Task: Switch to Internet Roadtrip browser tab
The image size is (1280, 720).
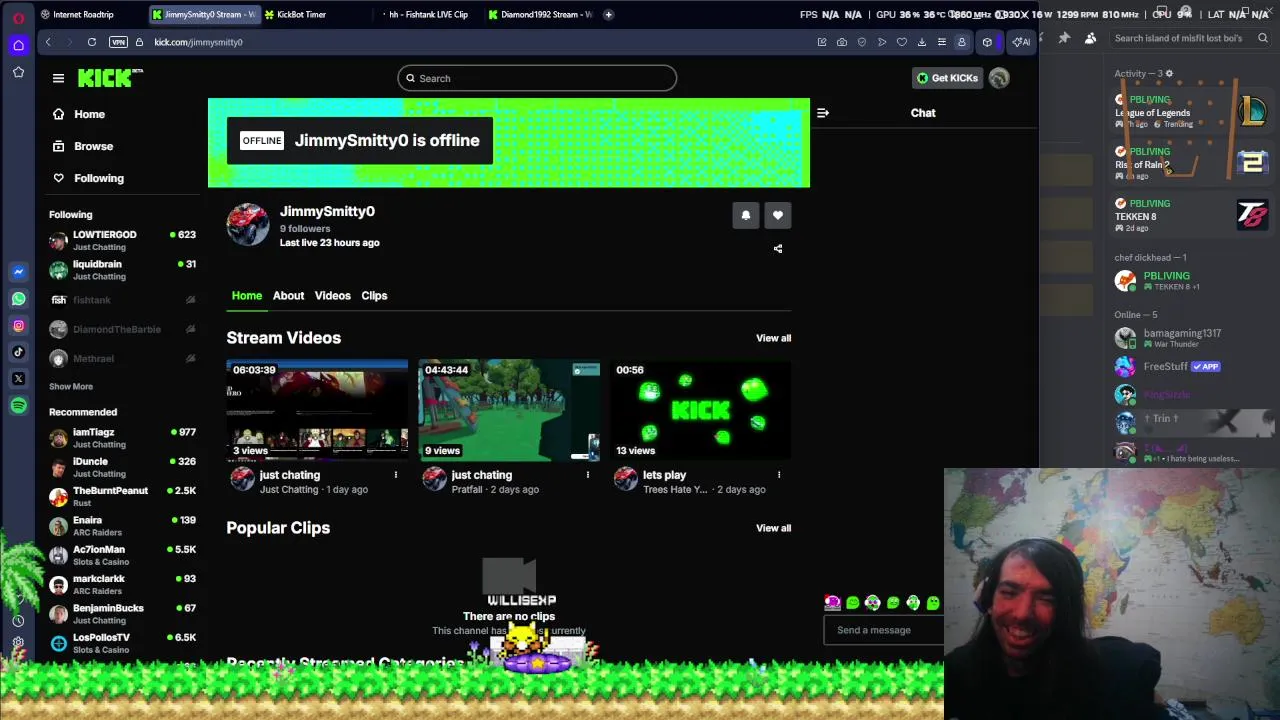Action: point(84,15)
